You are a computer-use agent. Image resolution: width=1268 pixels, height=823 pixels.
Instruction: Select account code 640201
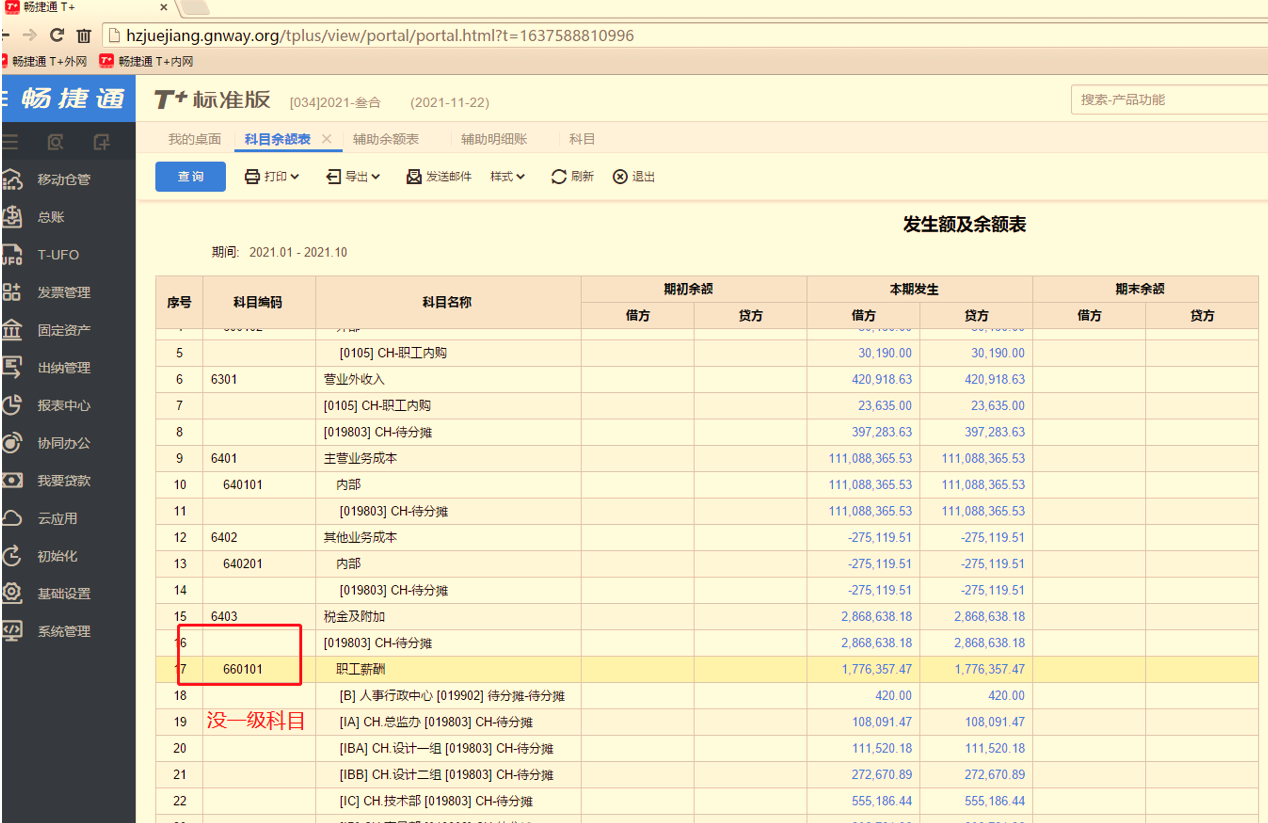coord(243,564)
